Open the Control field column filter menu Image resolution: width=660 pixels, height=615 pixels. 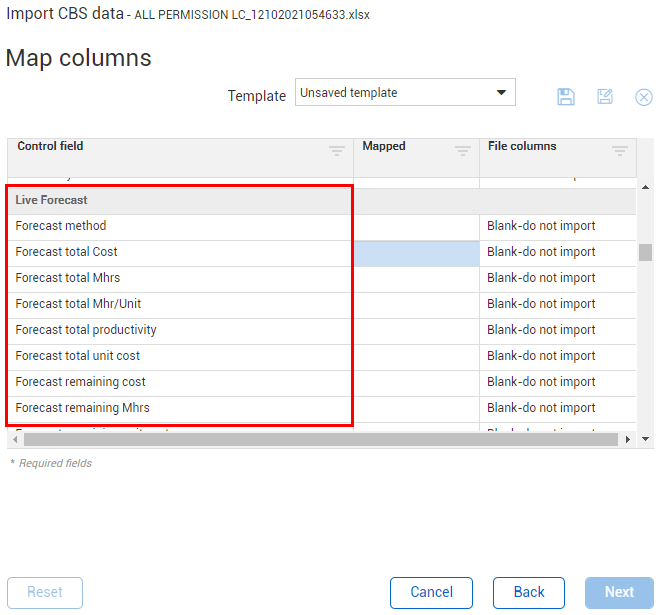click(x=337, y=151)
